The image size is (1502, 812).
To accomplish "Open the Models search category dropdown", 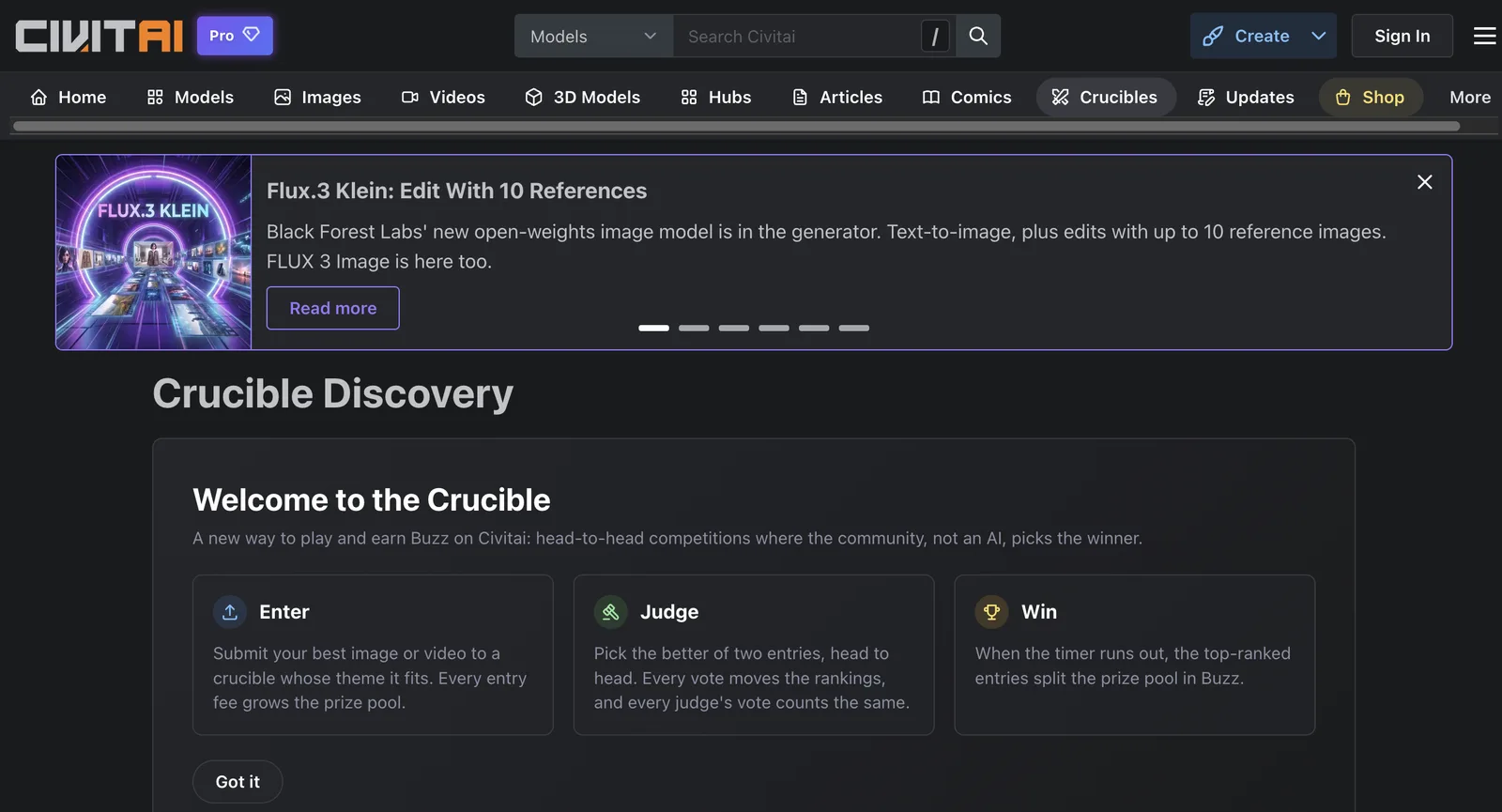I will (x=593, y=36).
